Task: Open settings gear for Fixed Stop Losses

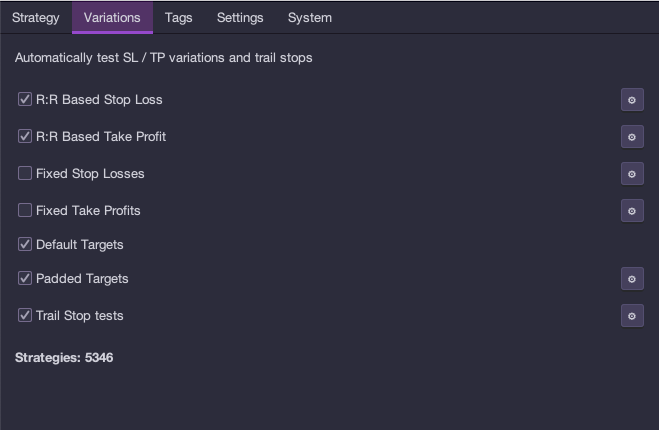Action: coord(632,174)
